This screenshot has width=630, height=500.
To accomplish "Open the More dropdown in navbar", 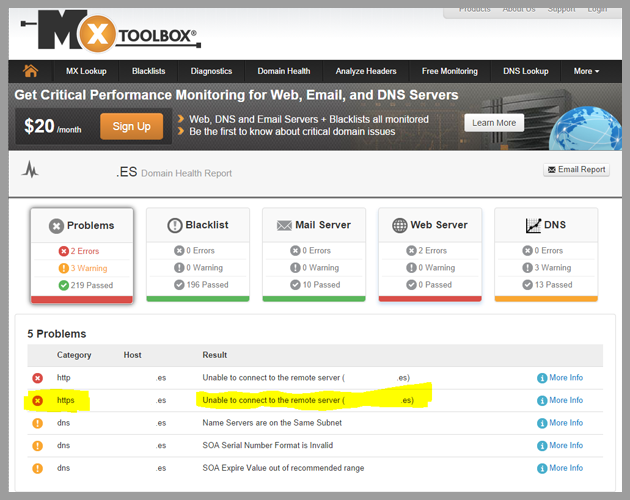I will [x=586, y=71].
